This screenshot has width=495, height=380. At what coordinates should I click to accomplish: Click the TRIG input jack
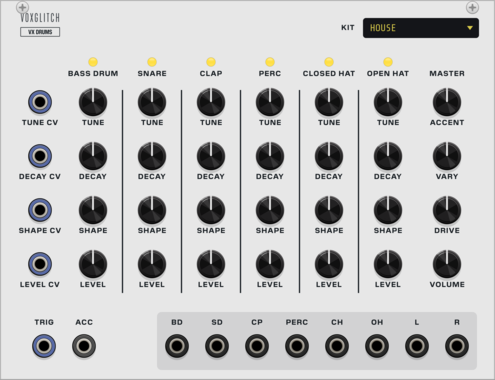click(x=44, y=346)
